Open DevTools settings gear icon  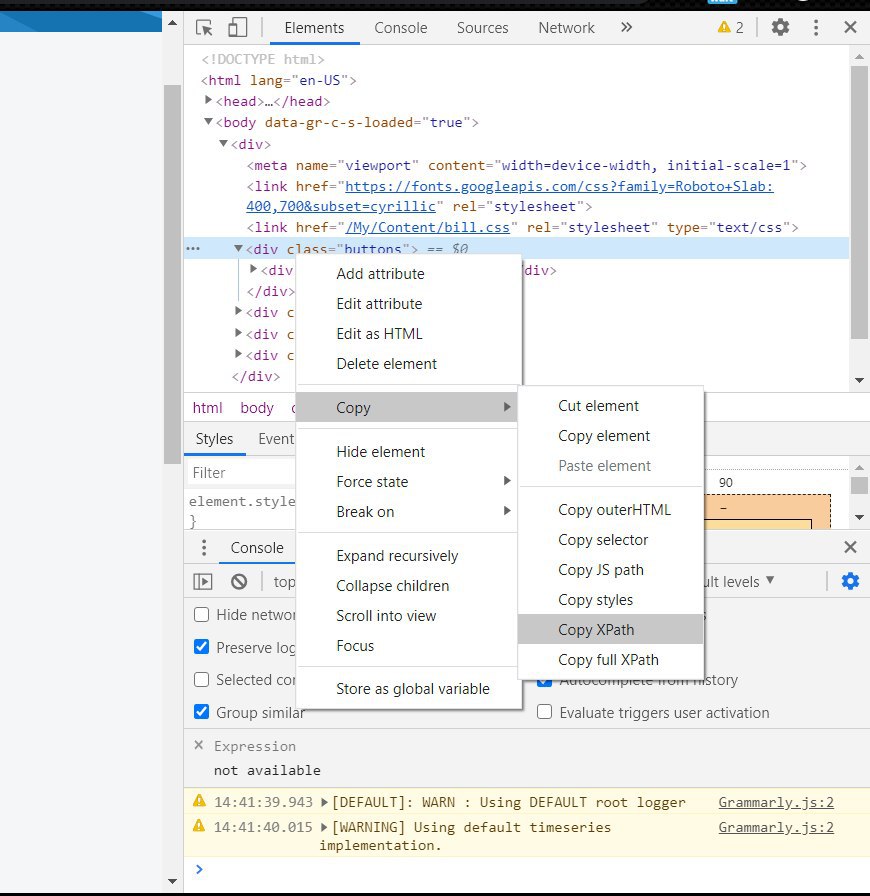tap(780, 28)
